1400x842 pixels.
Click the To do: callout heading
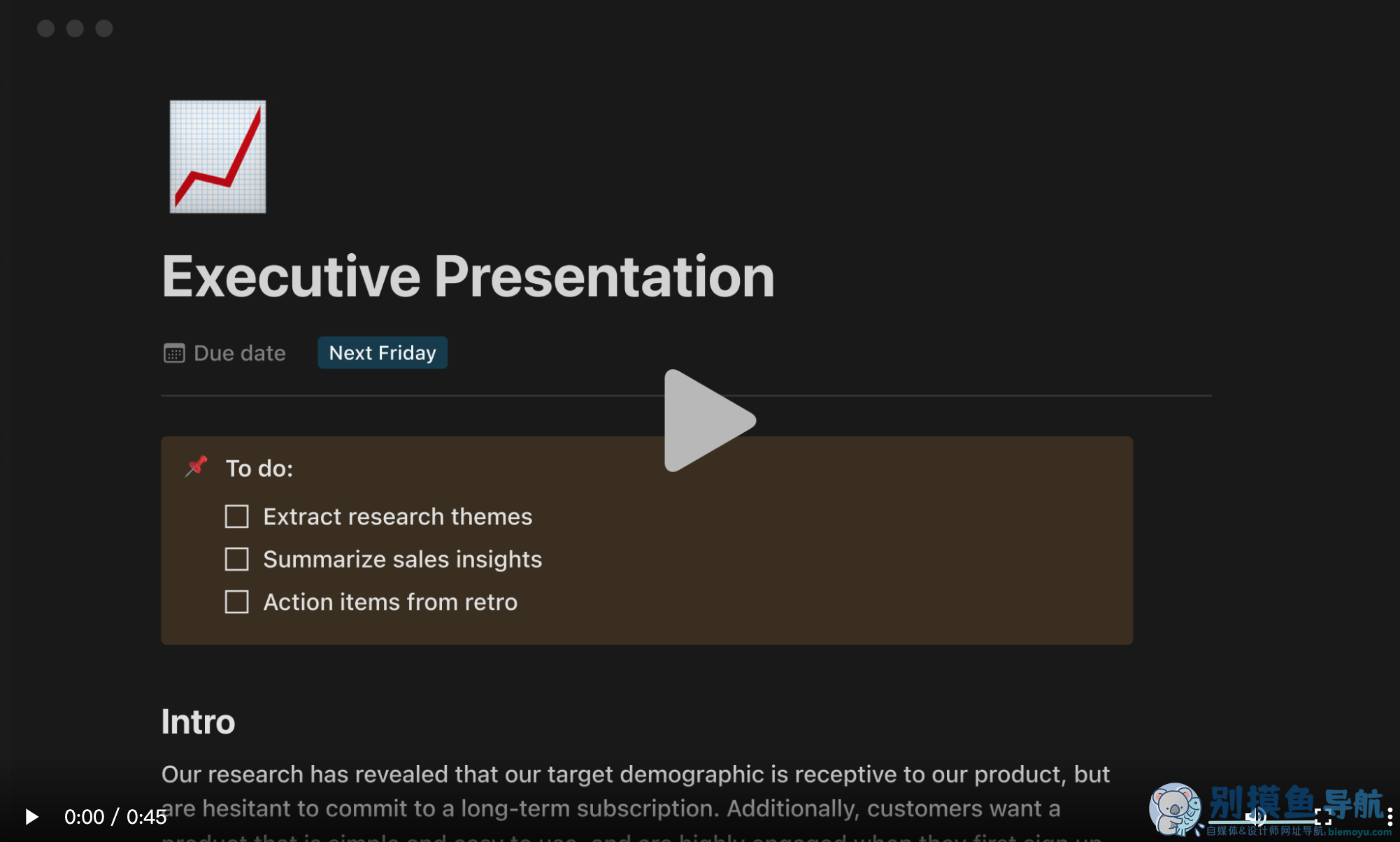(x=259, y=469)
